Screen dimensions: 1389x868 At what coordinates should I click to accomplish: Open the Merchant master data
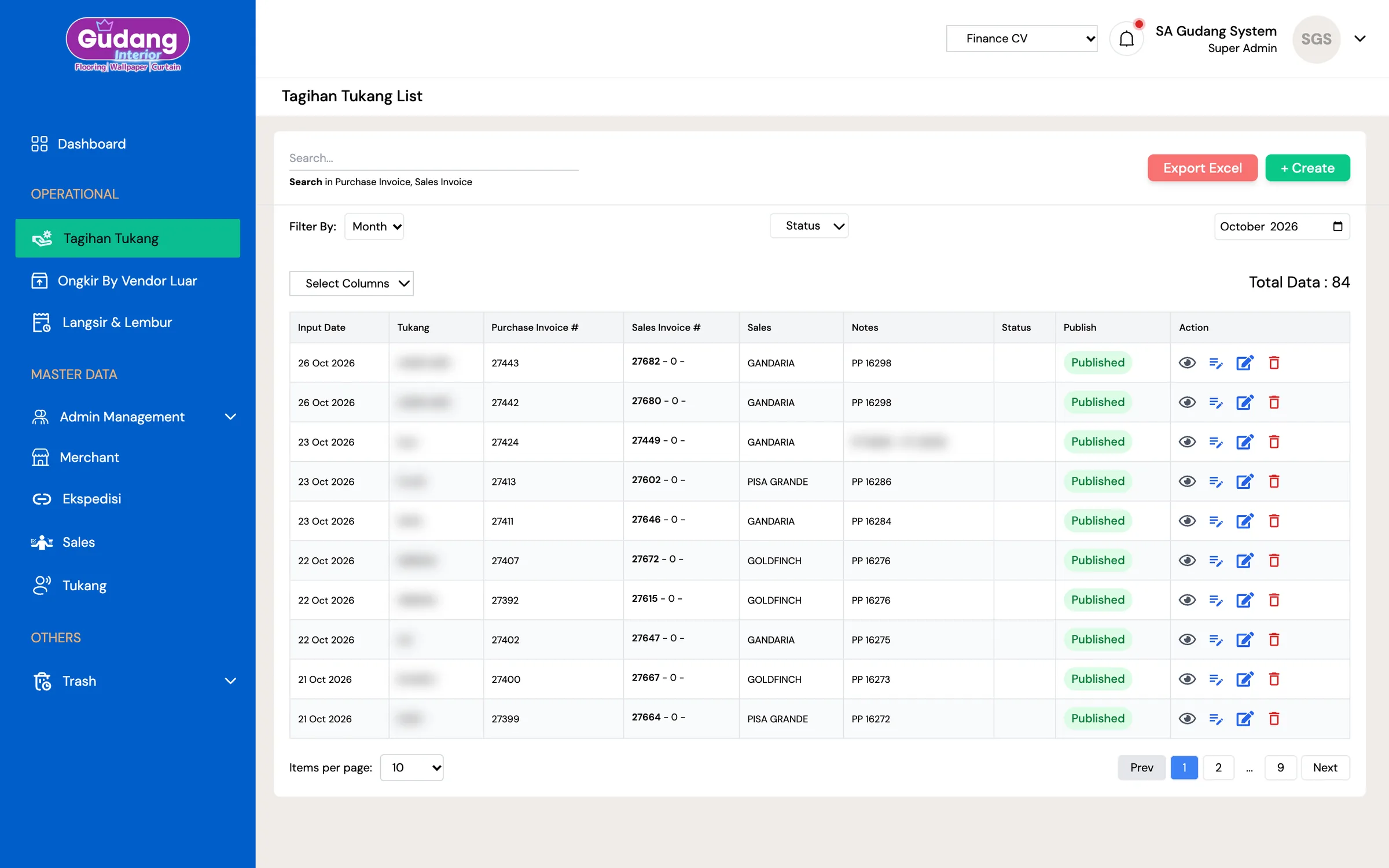coord(75,457)
